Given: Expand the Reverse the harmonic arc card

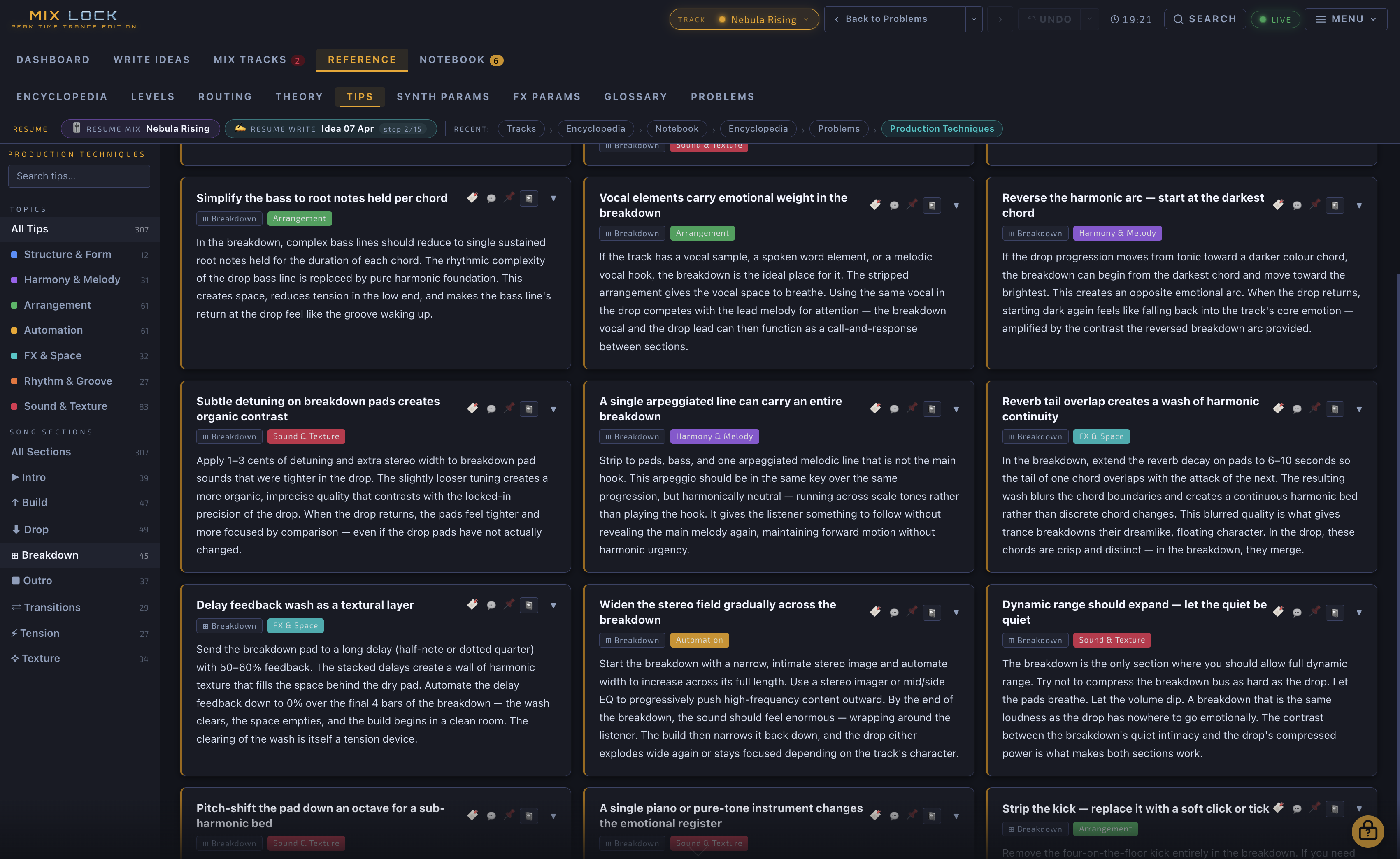Looking at the screenshot, I should point(1359,206).
